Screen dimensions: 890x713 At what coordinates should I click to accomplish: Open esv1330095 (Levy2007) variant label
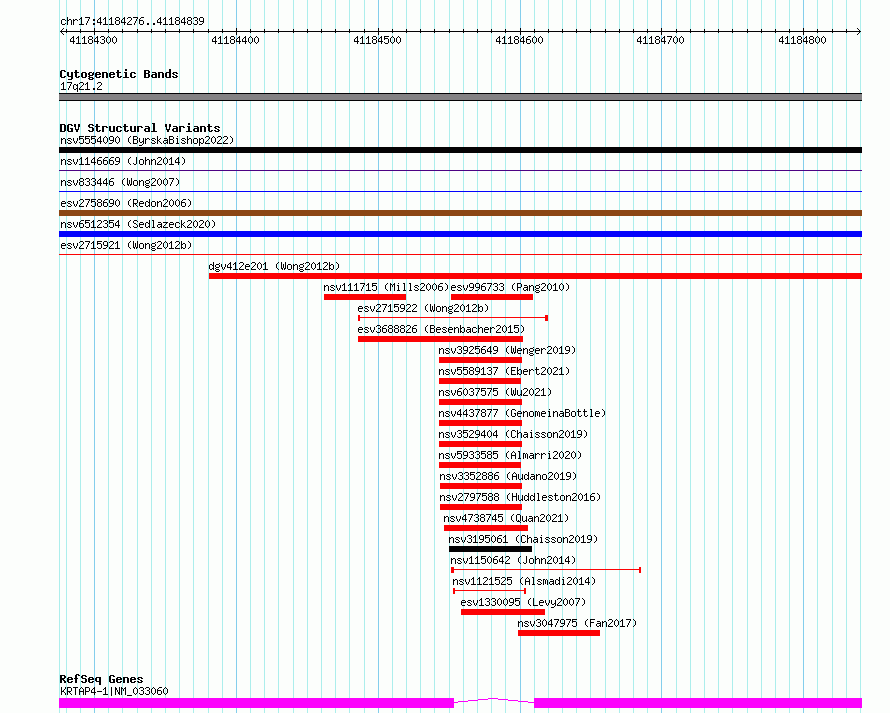click(x=523, y=602)
